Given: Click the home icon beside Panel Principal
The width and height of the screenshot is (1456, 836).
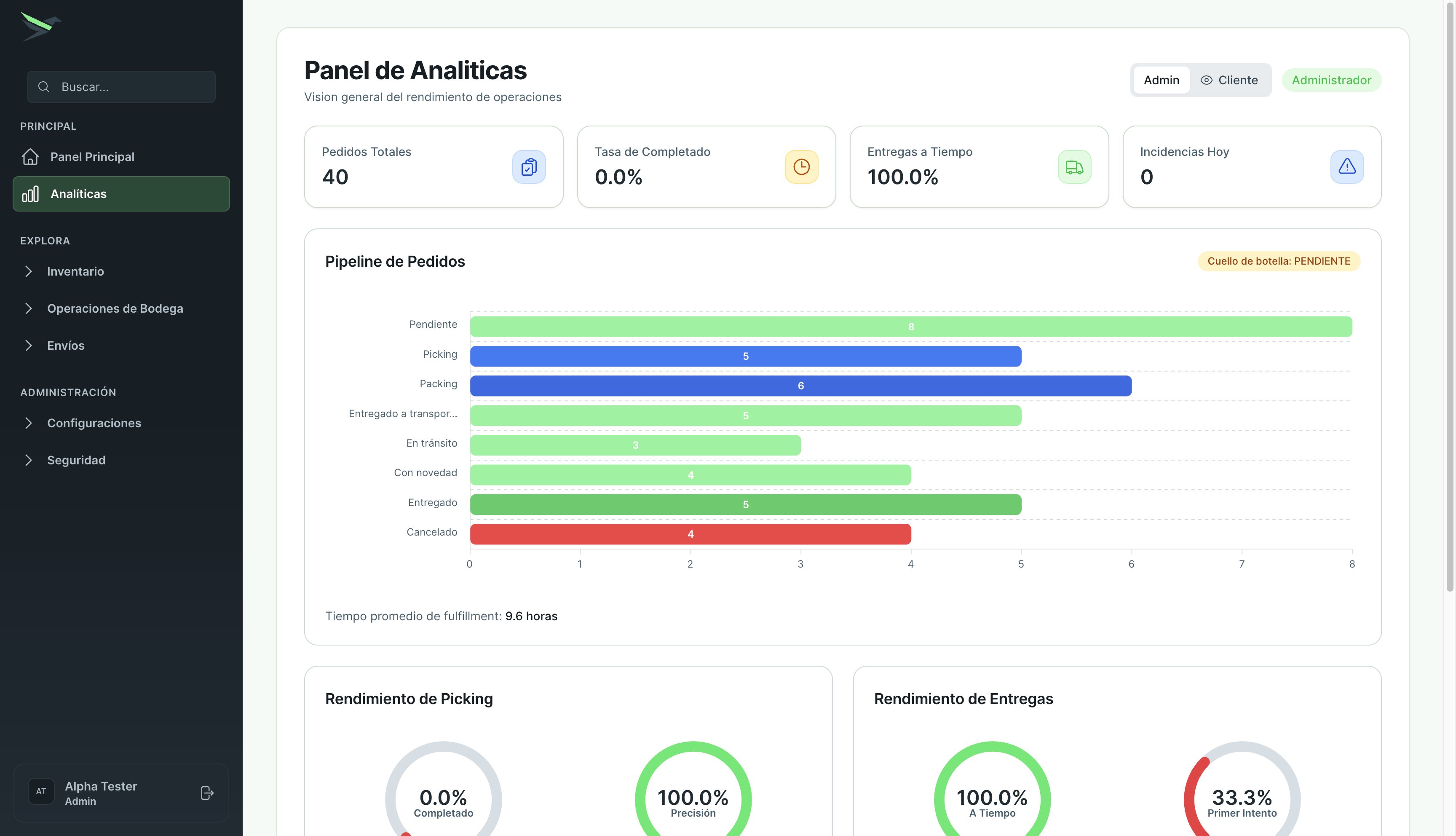Looking at the screenshot, I should pyautogui.click(x=30, y=157).
